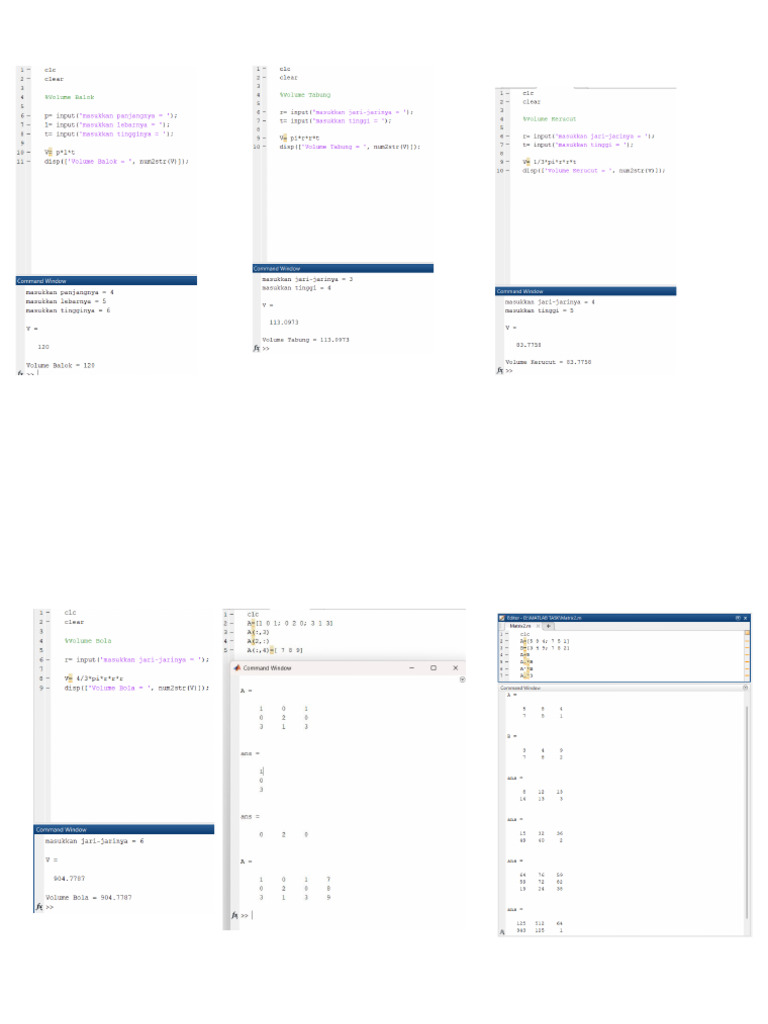Viewport: 768px width, 1024px height.
Task: Open the floating Command Window actions drop-down arrow
Action: [x=462, y=680]
